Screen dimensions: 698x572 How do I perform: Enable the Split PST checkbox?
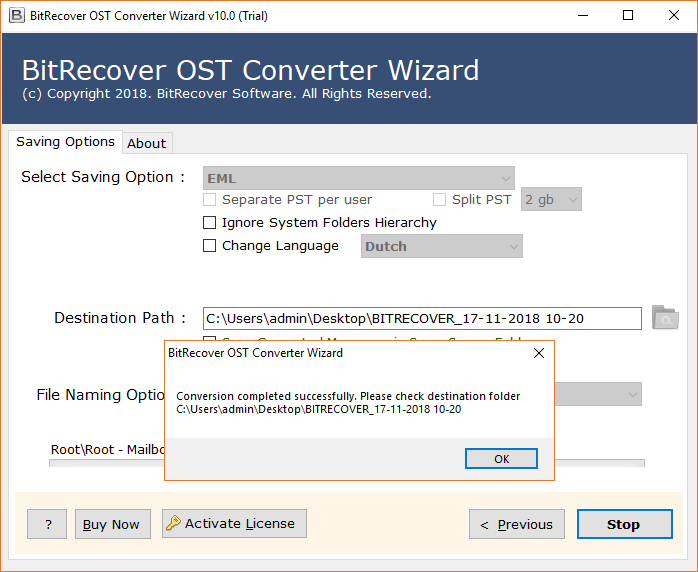tap(439, 199)
